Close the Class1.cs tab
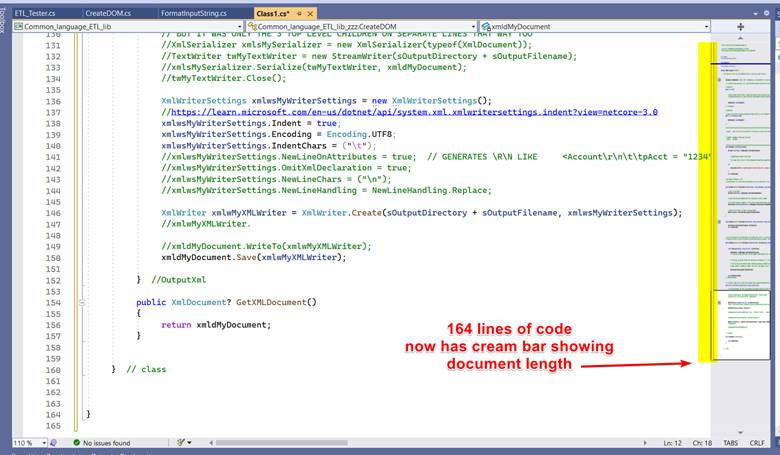This screenshot has height=455, width=780. click(x=310, y=13)
